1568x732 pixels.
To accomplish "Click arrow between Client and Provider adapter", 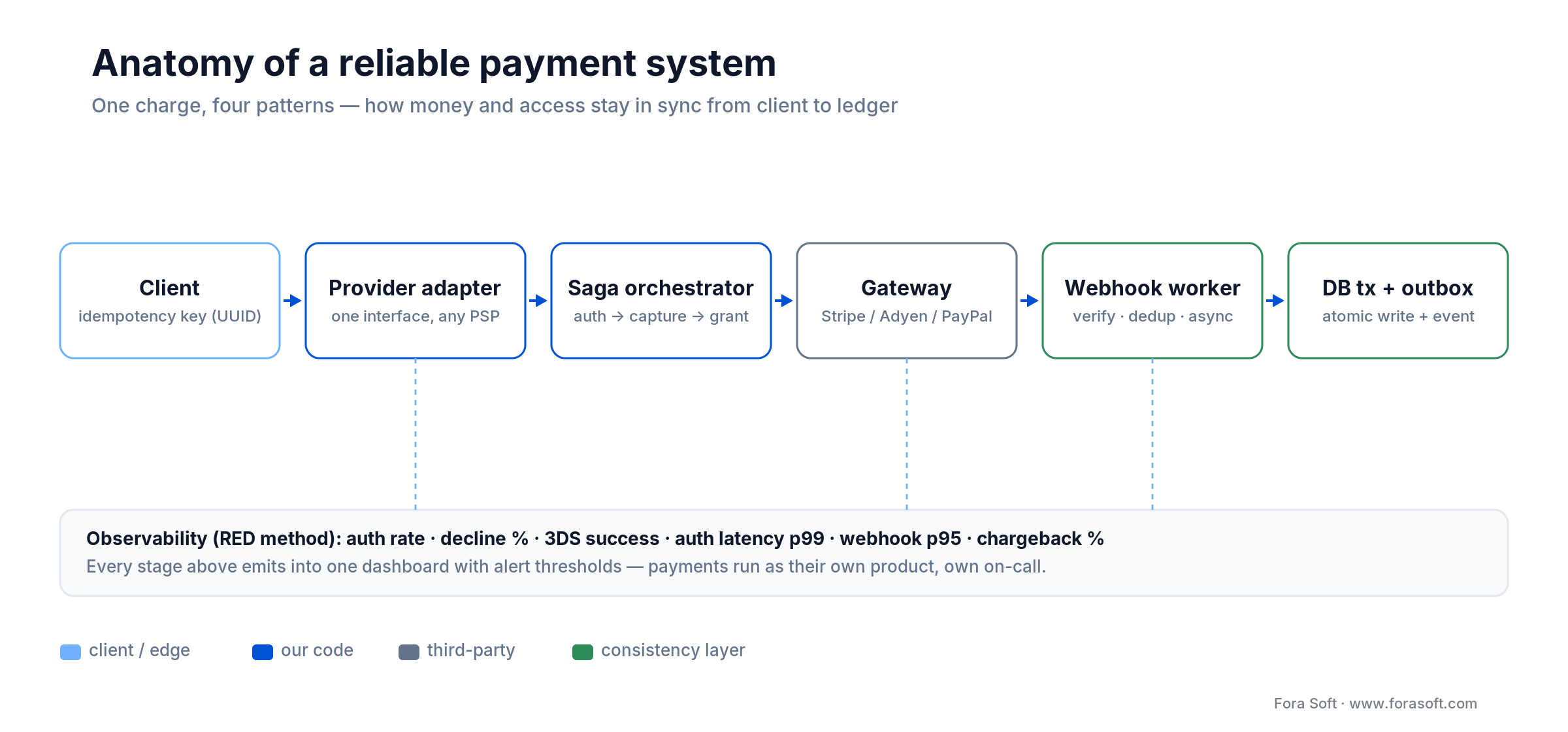I will tap(293, 301).
